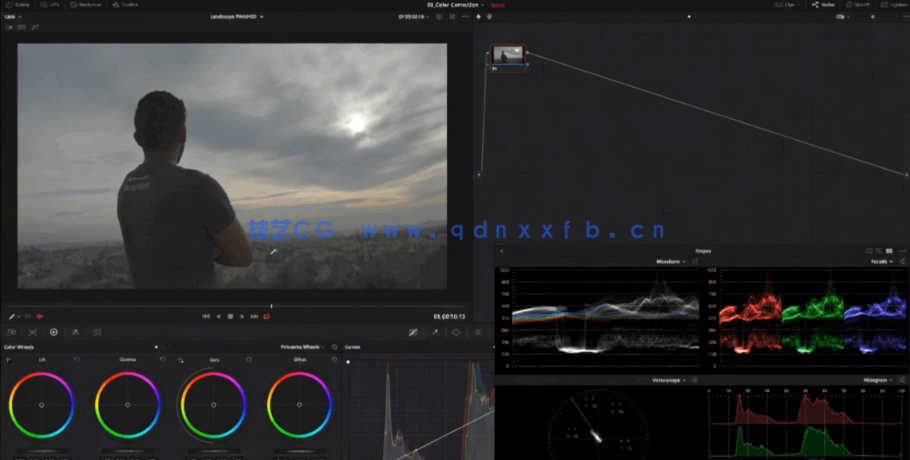Open the RGB Mixer palette

pyautogui.click(x=75, y=332)
